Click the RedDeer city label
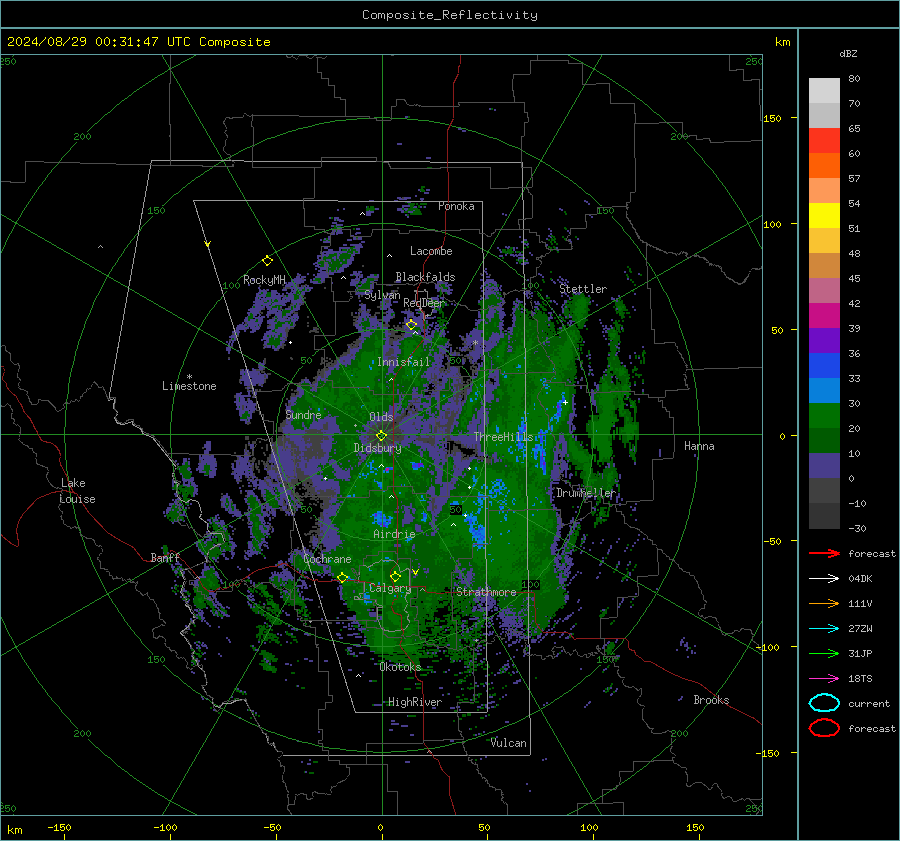900x841 pixels. pyautogui.click(x=424, y=303)
